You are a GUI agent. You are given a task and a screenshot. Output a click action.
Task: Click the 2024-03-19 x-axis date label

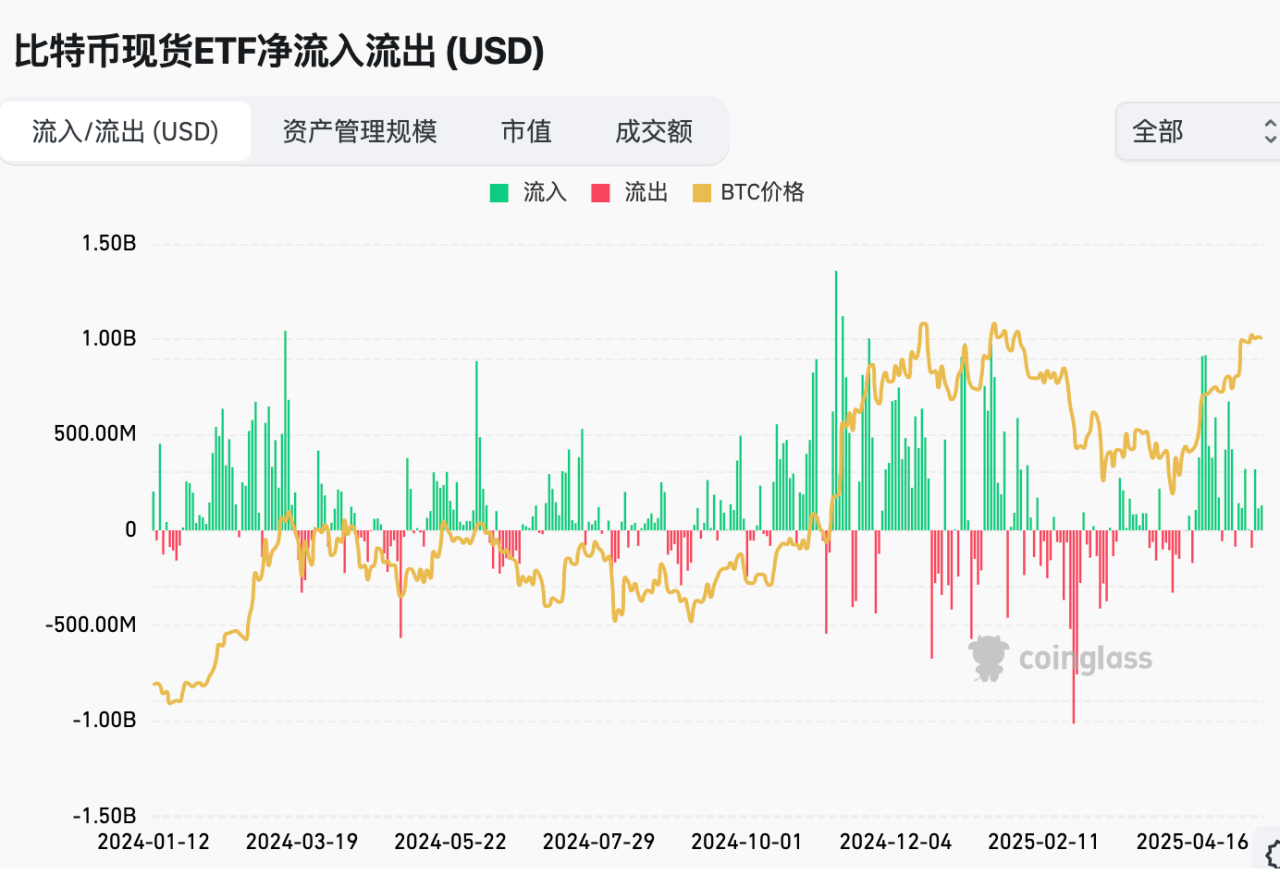click(302, 842)
